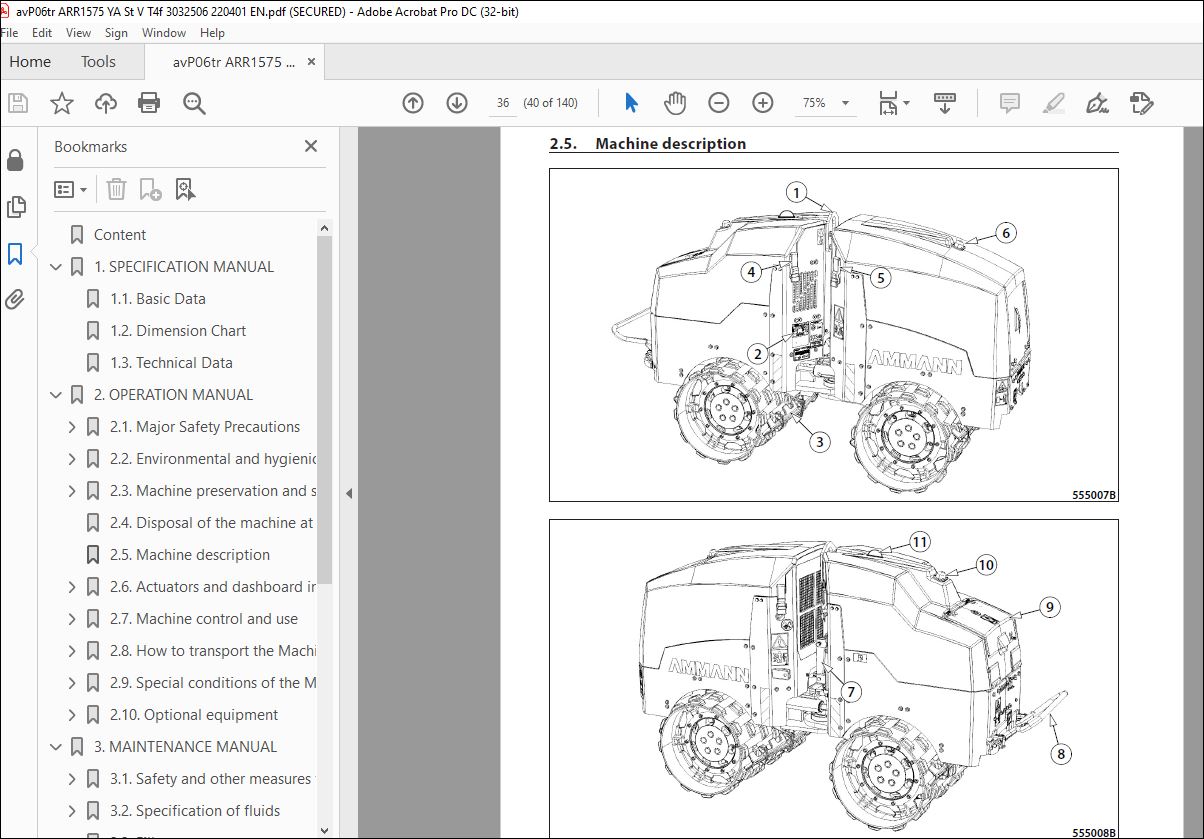Close the Bookmarks panel

(x=311, y=146)
